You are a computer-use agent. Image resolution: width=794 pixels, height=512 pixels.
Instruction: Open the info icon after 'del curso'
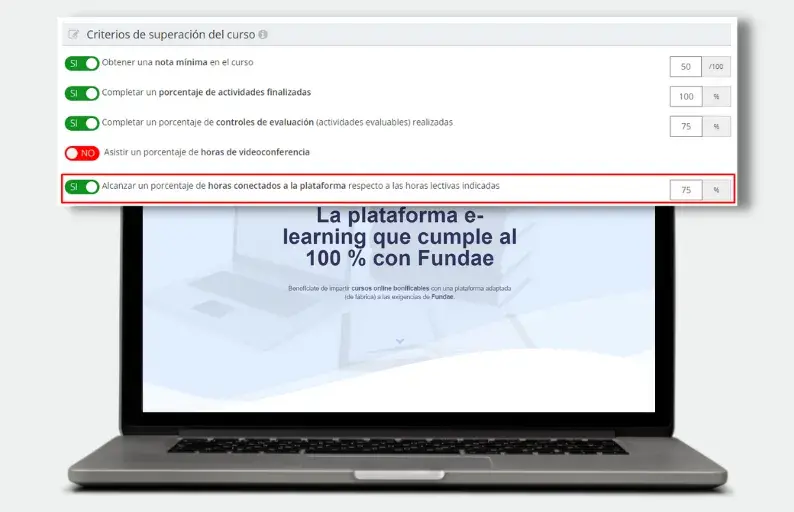point(263,34)
